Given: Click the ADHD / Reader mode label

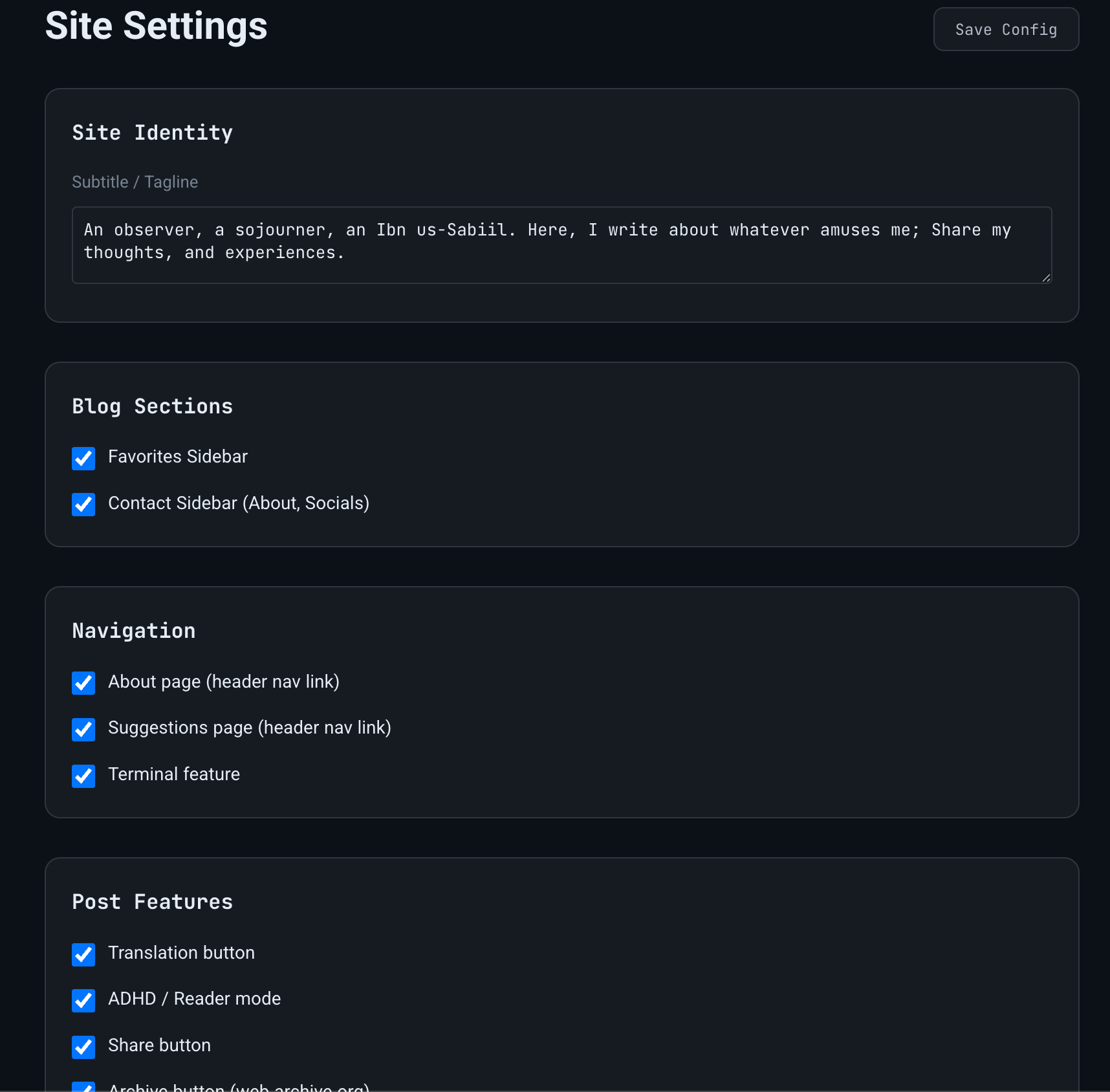Looking at the screenshot, I should pos(194,998).
